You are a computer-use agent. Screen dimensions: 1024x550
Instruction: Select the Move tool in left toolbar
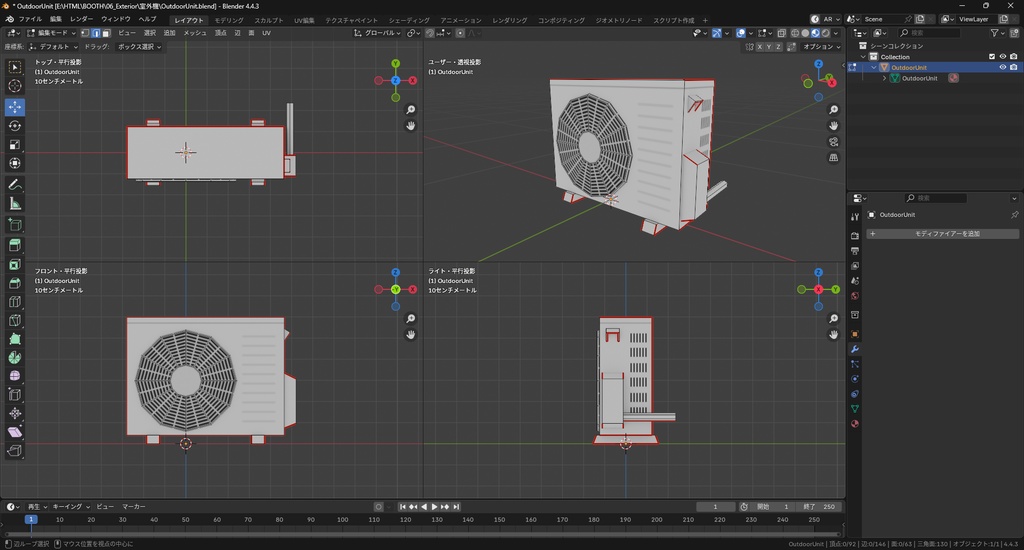[15, 106]
